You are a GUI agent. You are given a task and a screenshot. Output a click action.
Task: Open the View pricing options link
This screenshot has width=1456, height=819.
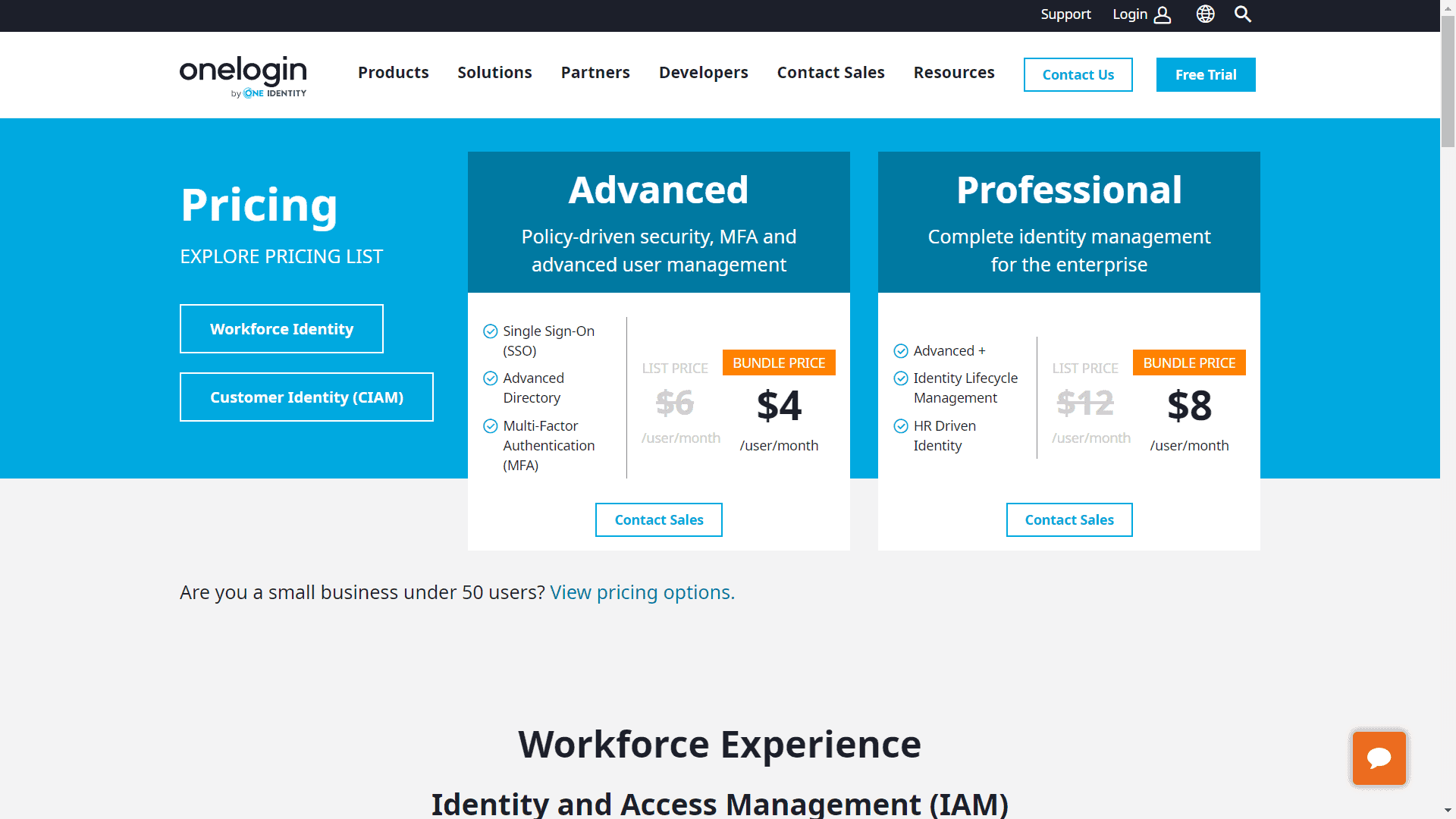coord(642,592)
